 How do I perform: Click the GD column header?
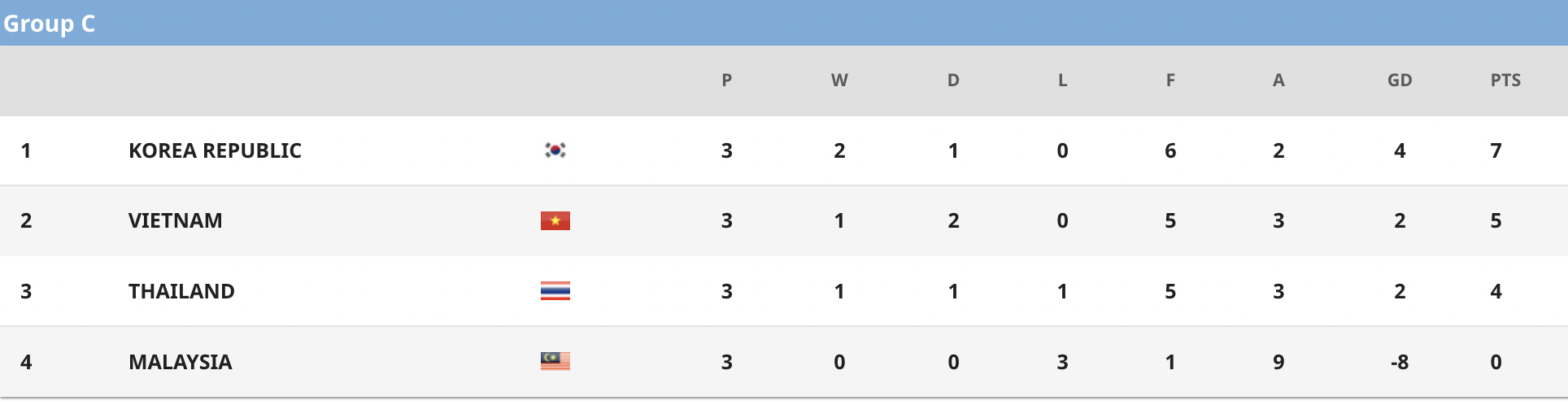(1400, 81)
